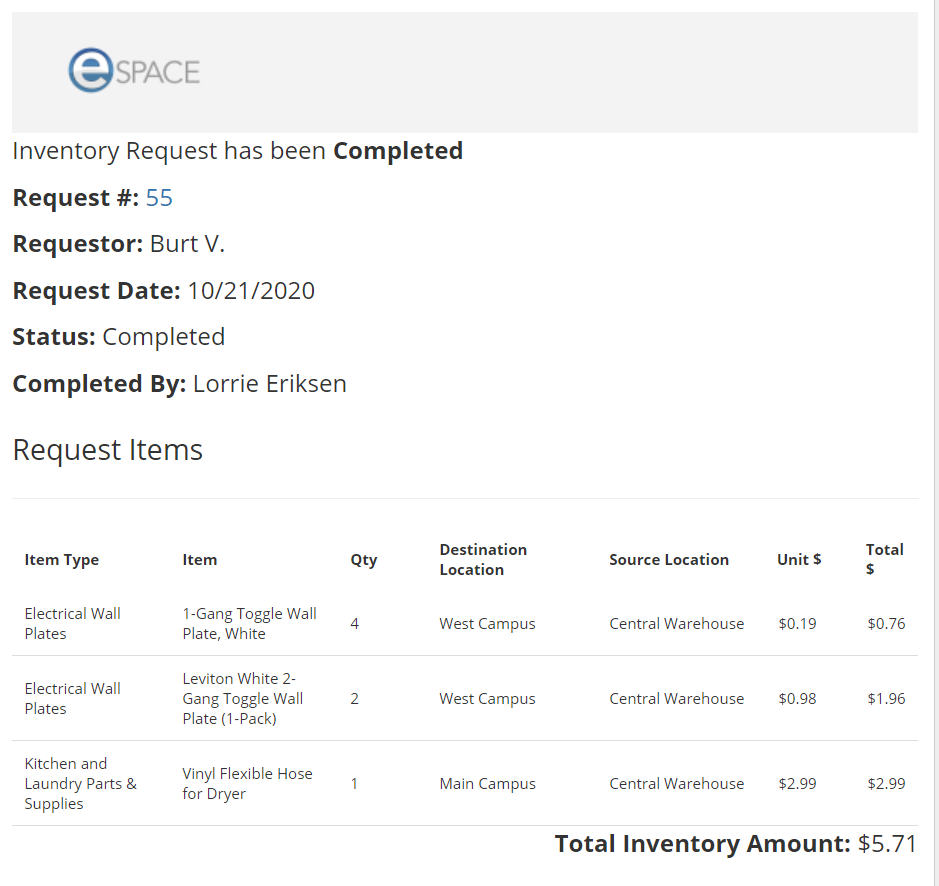Click the Kitchen and Laundry Parts & Supplies type
Viewport: 939px width, 886px height.
tap(81, 784)
